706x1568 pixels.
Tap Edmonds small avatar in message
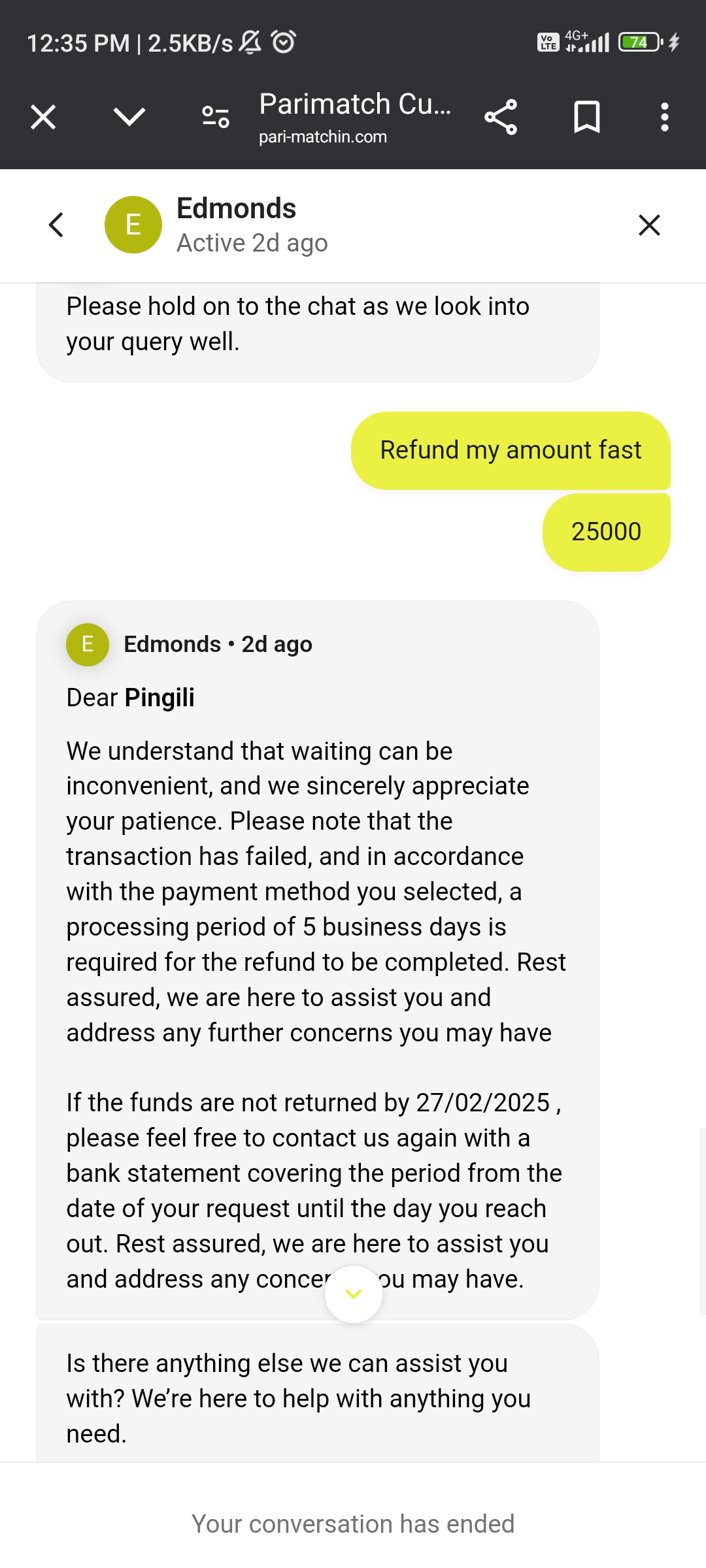pyautogui.click(x=88, y=645)
